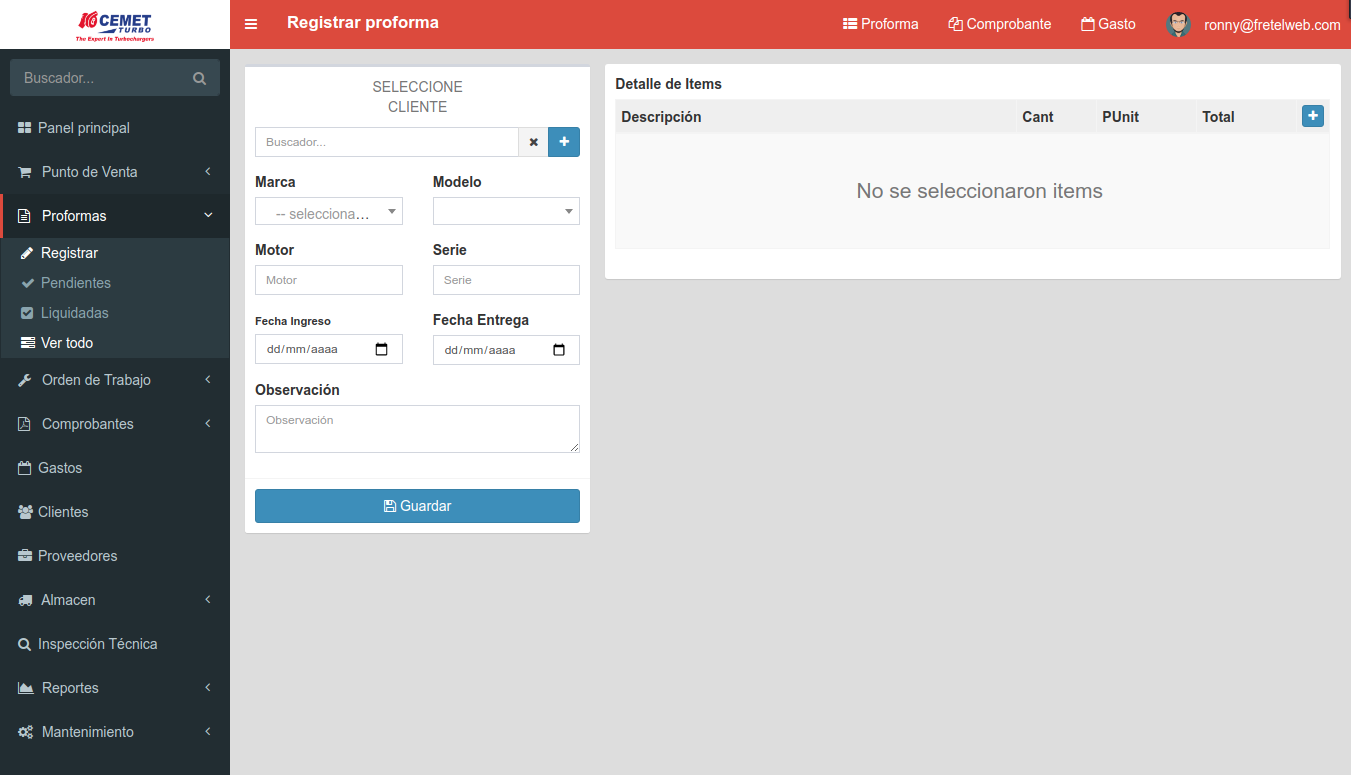Open the Modelo dropdown
This screenshot has width=1351, height=775.
pos(506,212)
